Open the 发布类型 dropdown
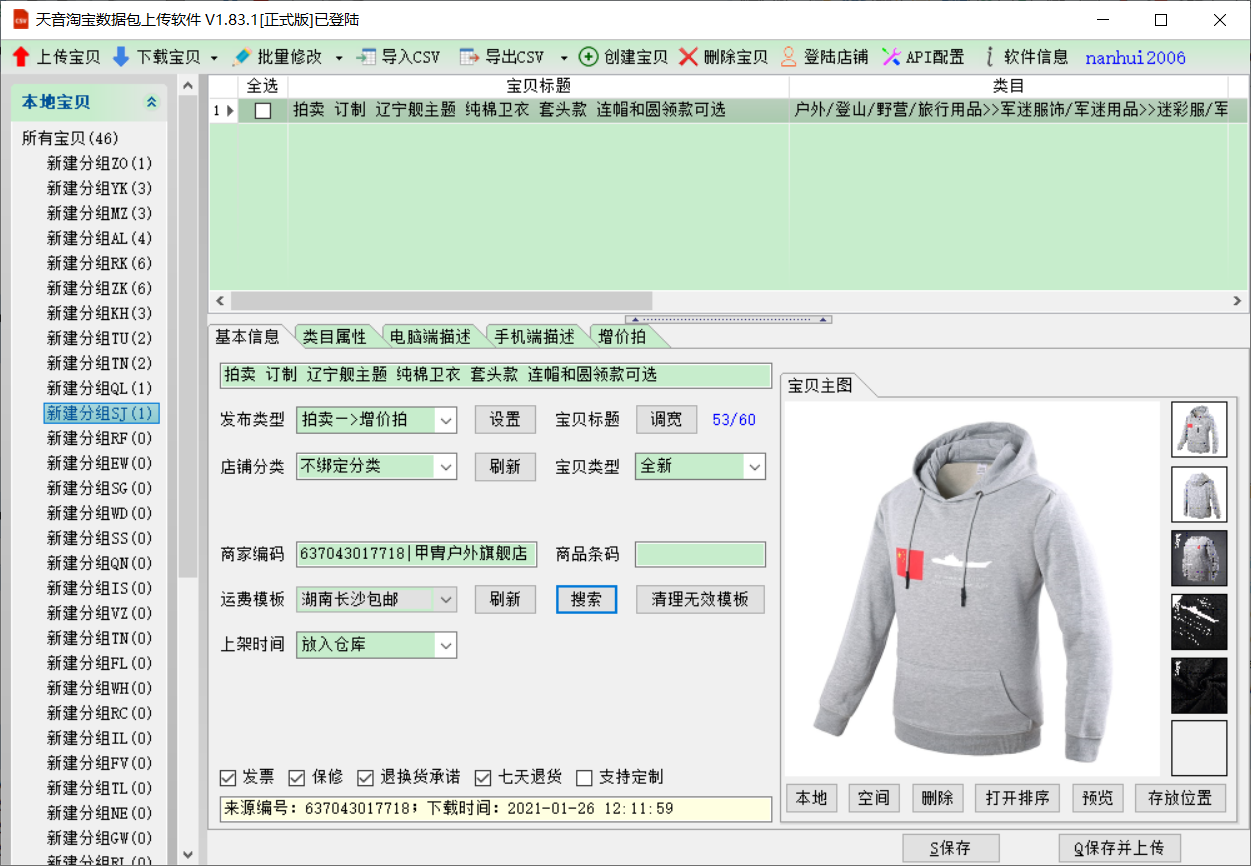Screen dimensions: 1251x866 tap(446, 421)
